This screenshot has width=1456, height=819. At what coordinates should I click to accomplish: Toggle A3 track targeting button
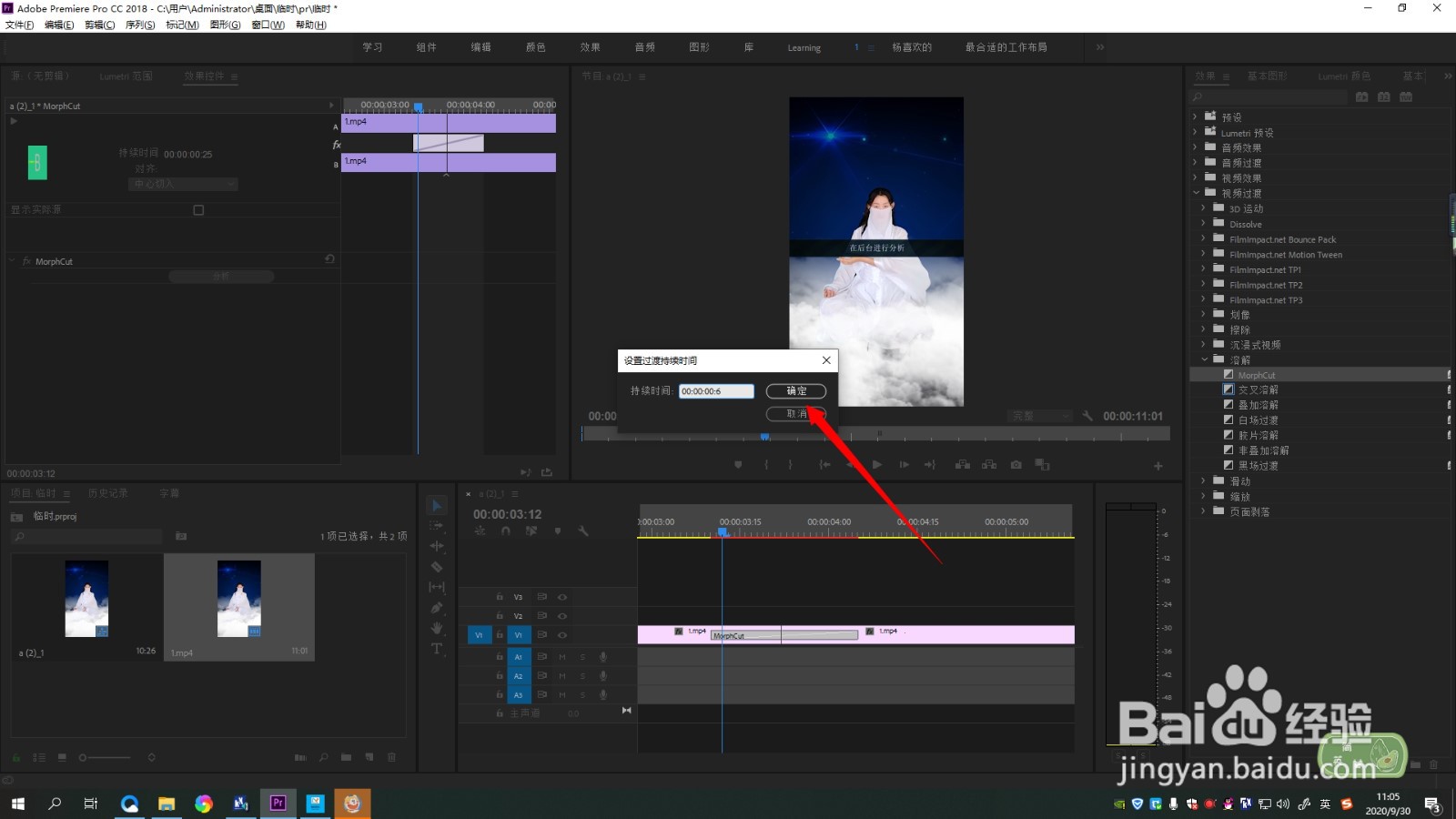[519, 695]
